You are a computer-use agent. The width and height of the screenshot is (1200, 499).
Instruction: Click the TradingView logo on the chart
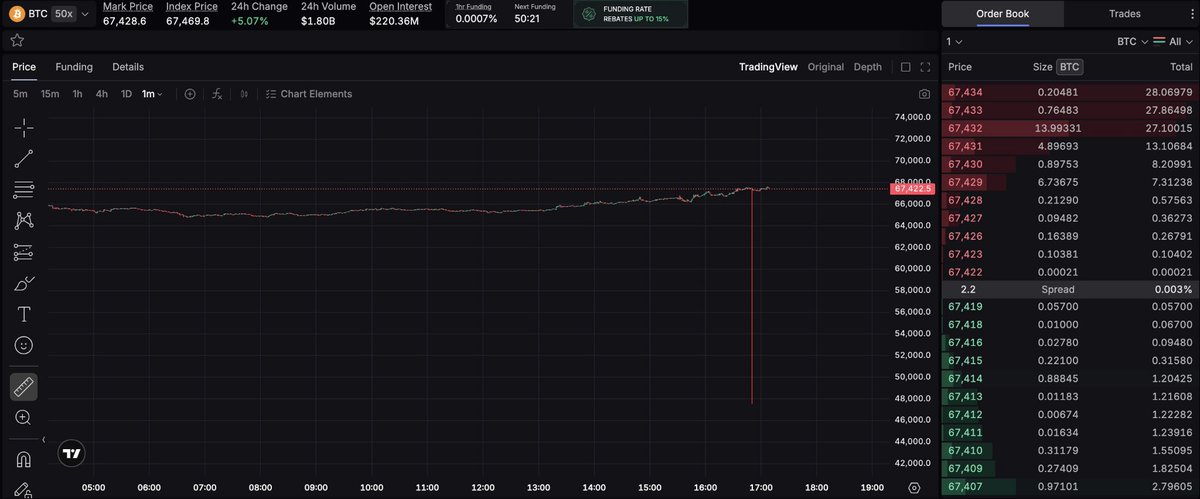70,453
